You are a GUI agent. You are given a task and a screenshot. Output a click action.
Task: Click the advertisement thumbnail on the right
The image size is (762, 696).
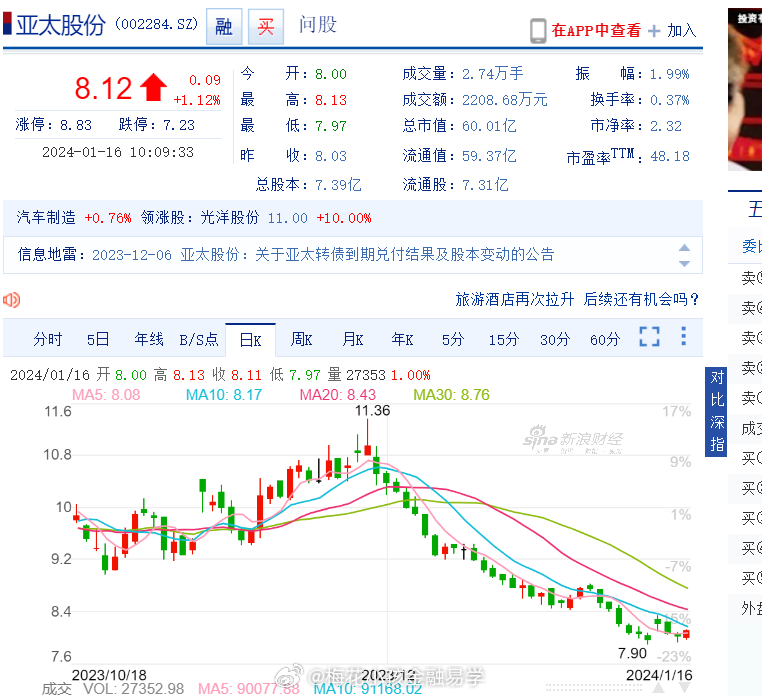[x=745, y=89]
